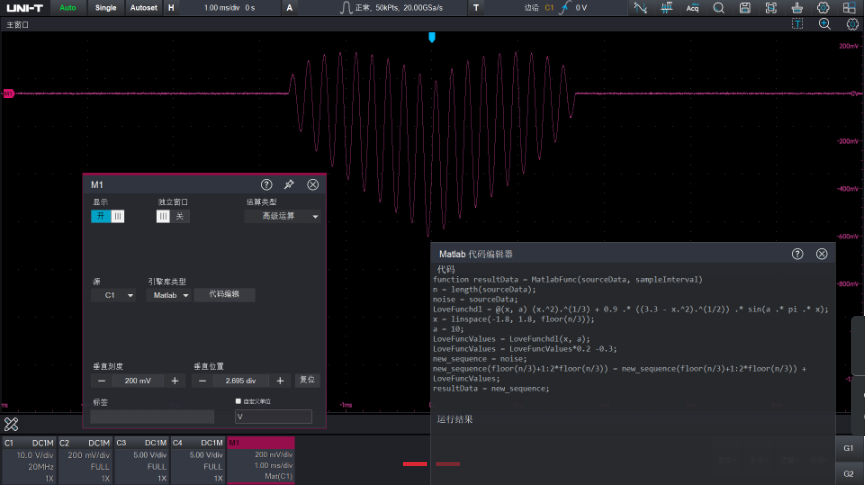
Task: Click the Auto run mode button
Action: tap(68, 8)
